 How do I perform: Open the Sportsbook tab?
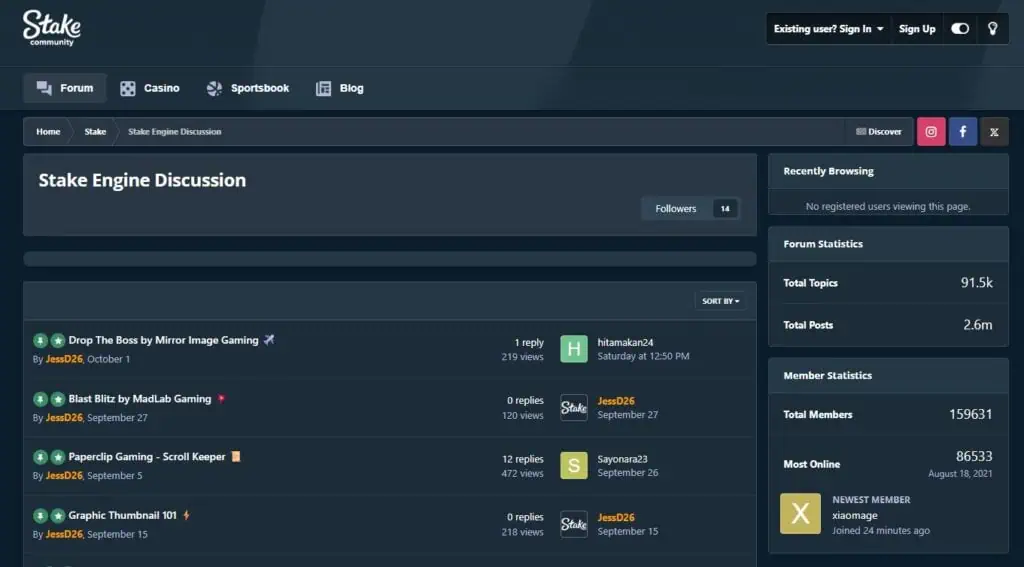click(248, 88)
